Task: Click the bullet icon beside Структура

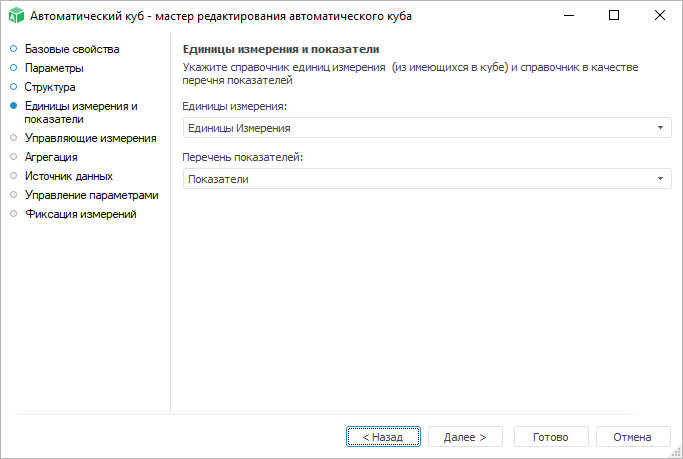Action: (14, 87)
